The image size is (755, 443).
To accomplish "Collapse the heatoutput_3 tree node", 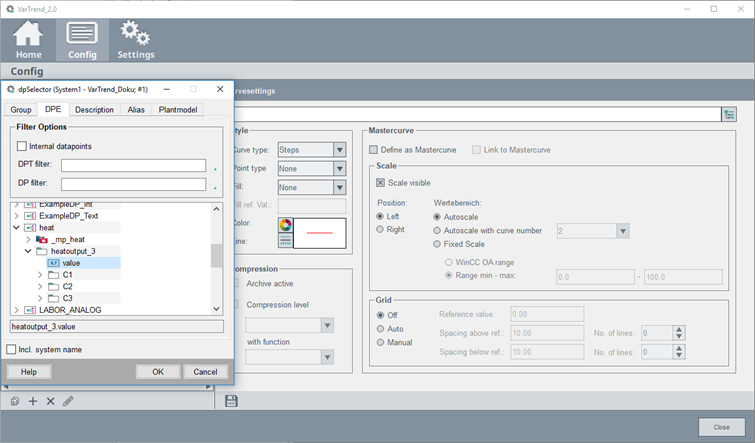I will pyautogui.click(x=28, y=251).
